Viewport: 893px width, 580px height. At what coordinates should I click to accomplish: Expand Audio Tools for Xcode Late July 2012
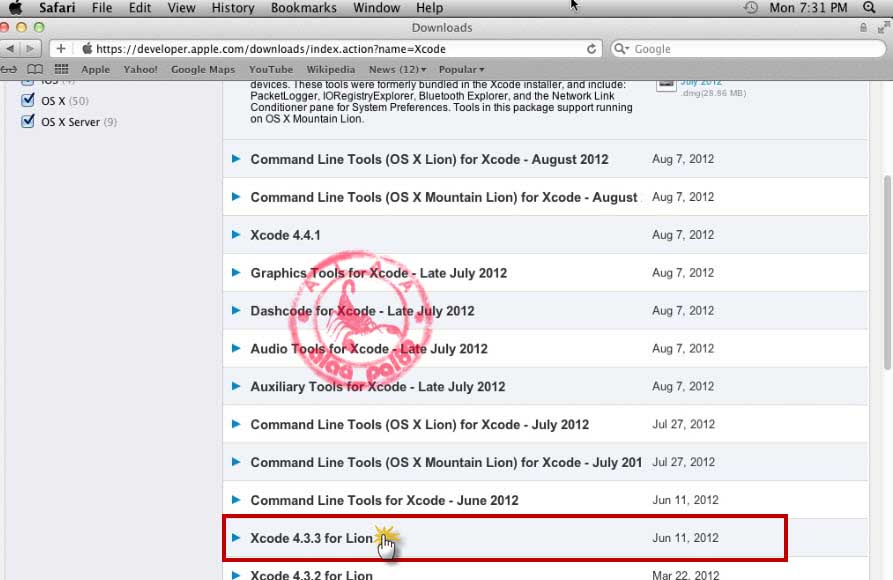236,349
